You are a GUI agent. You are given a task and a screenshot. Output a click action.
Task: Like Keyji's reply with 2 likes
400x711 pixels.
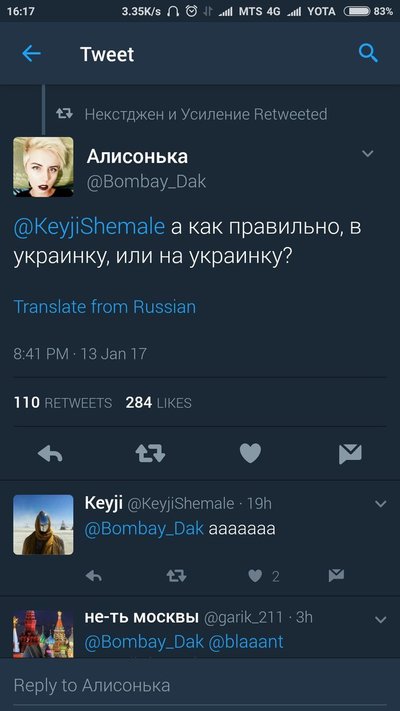pyautogui.click(x=256, y=576)
